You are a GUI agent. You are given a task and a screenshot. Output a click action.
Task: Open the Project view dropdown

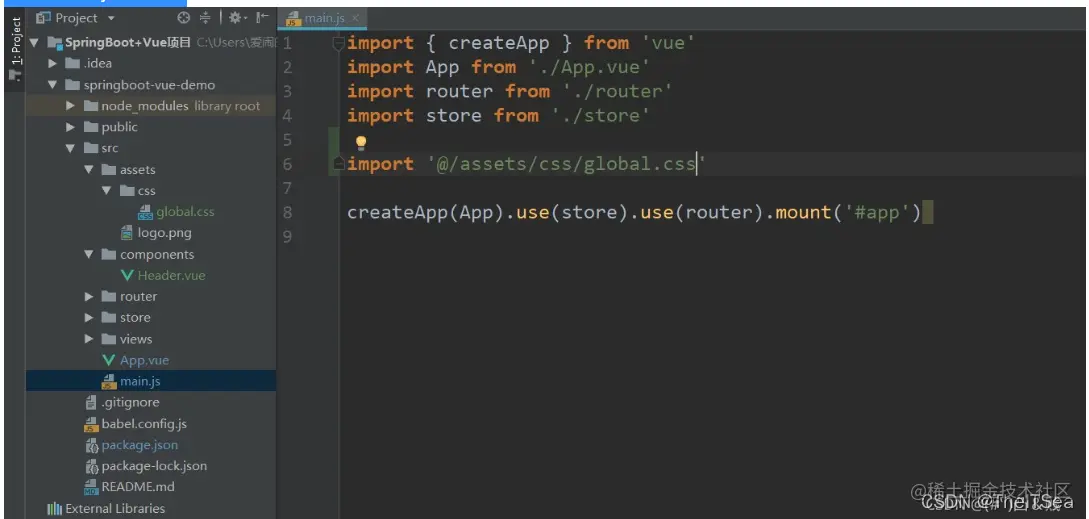click(x=111, y=19)
